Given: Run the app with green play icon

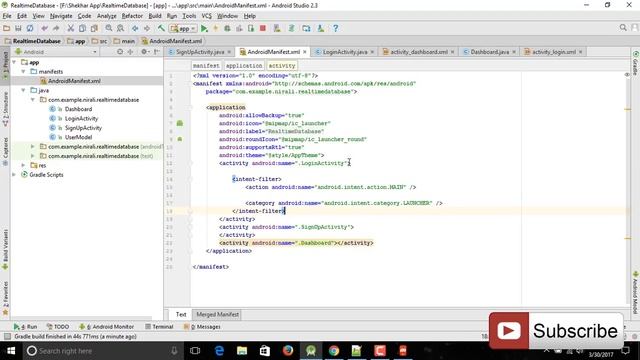Looking at the screenshot, I should (204, 28).
